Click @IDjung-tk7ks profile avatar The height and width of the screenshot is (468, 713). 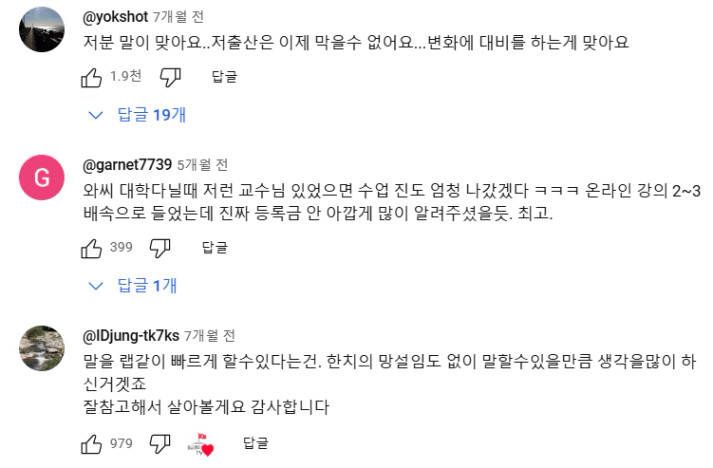click(x=43, y=349)
